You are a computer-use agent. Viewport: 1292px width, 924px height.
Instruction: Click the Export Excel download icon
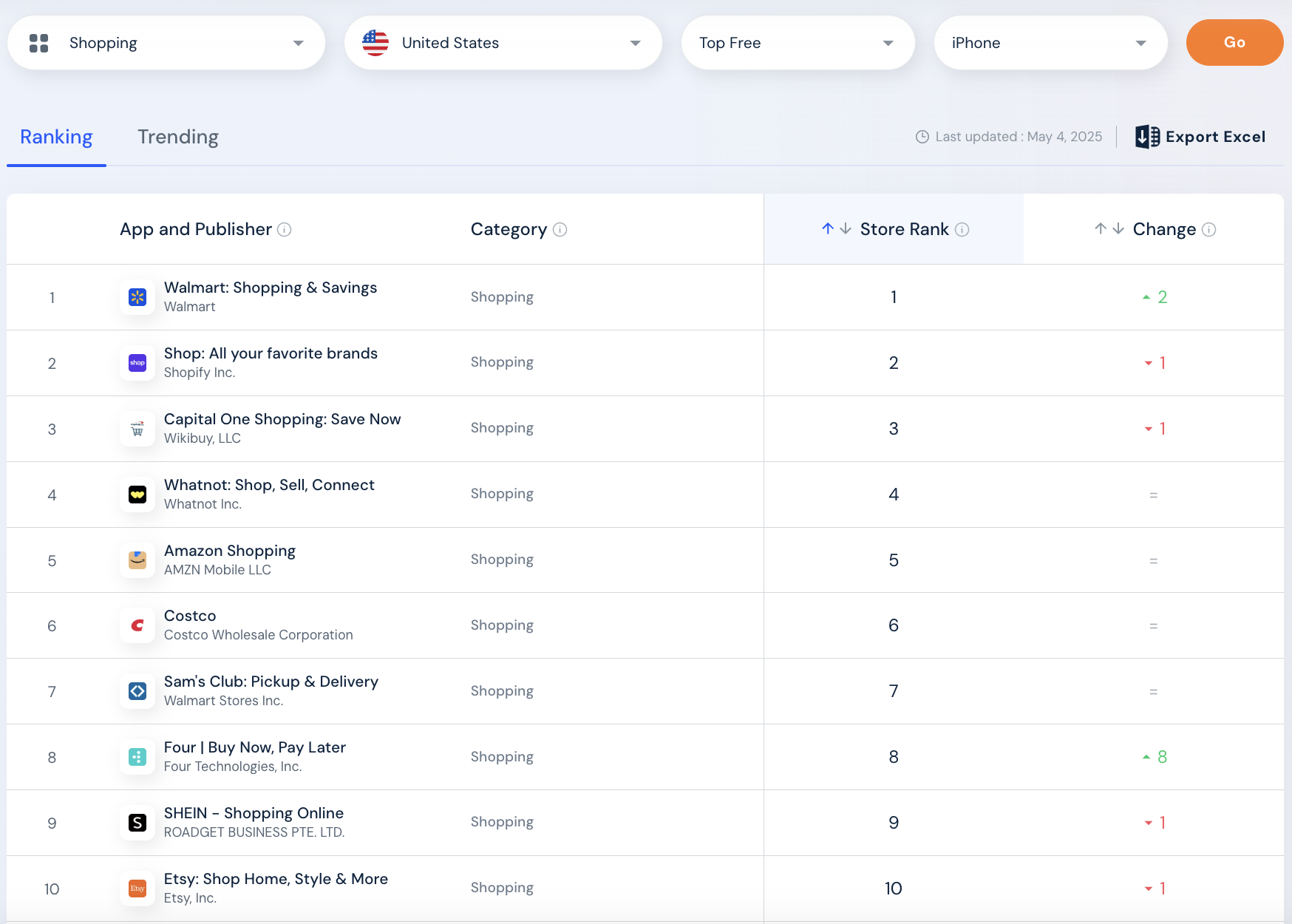[x=1147, y=137]
